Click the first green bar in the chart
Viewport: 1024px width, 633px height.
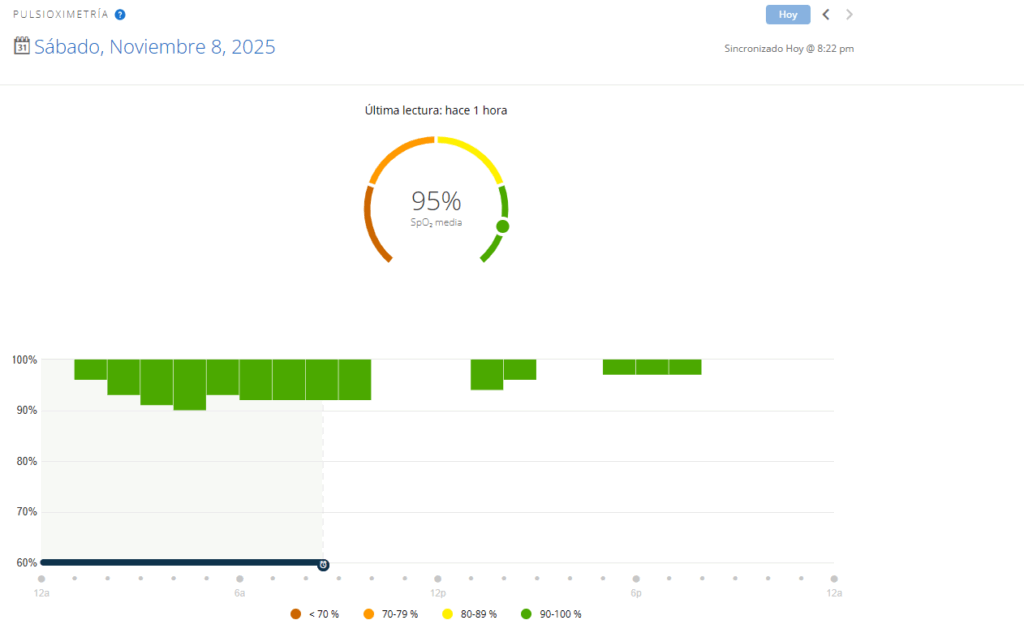tap(90, 369)
